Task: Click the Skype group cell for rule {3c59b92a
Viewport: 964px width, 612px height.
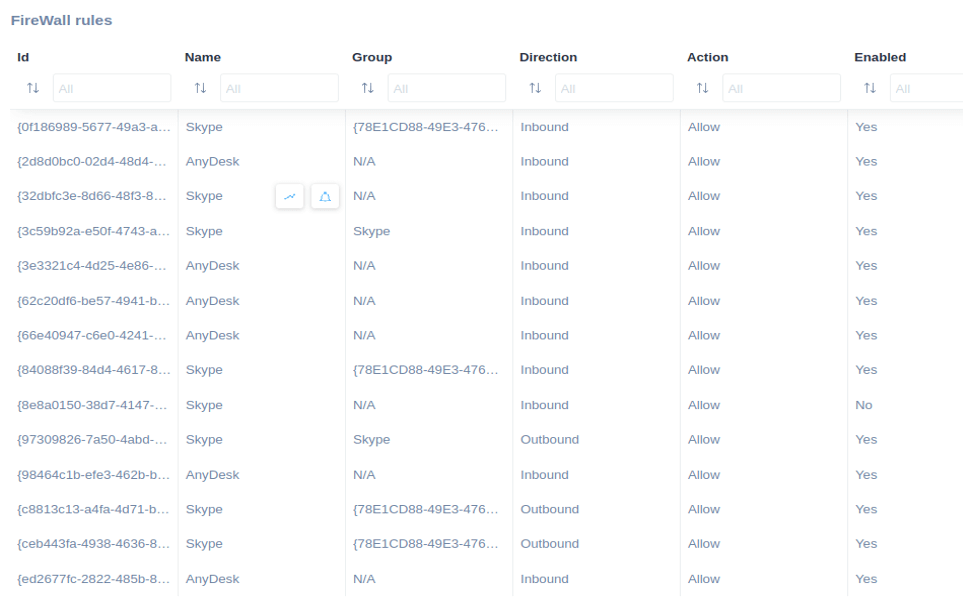Action: (x=371, y=231)
